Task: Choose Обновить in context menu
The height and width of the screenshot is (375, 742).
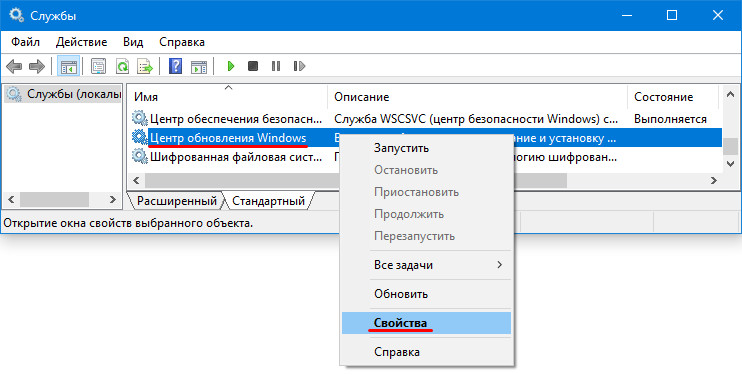Action: 427,294
